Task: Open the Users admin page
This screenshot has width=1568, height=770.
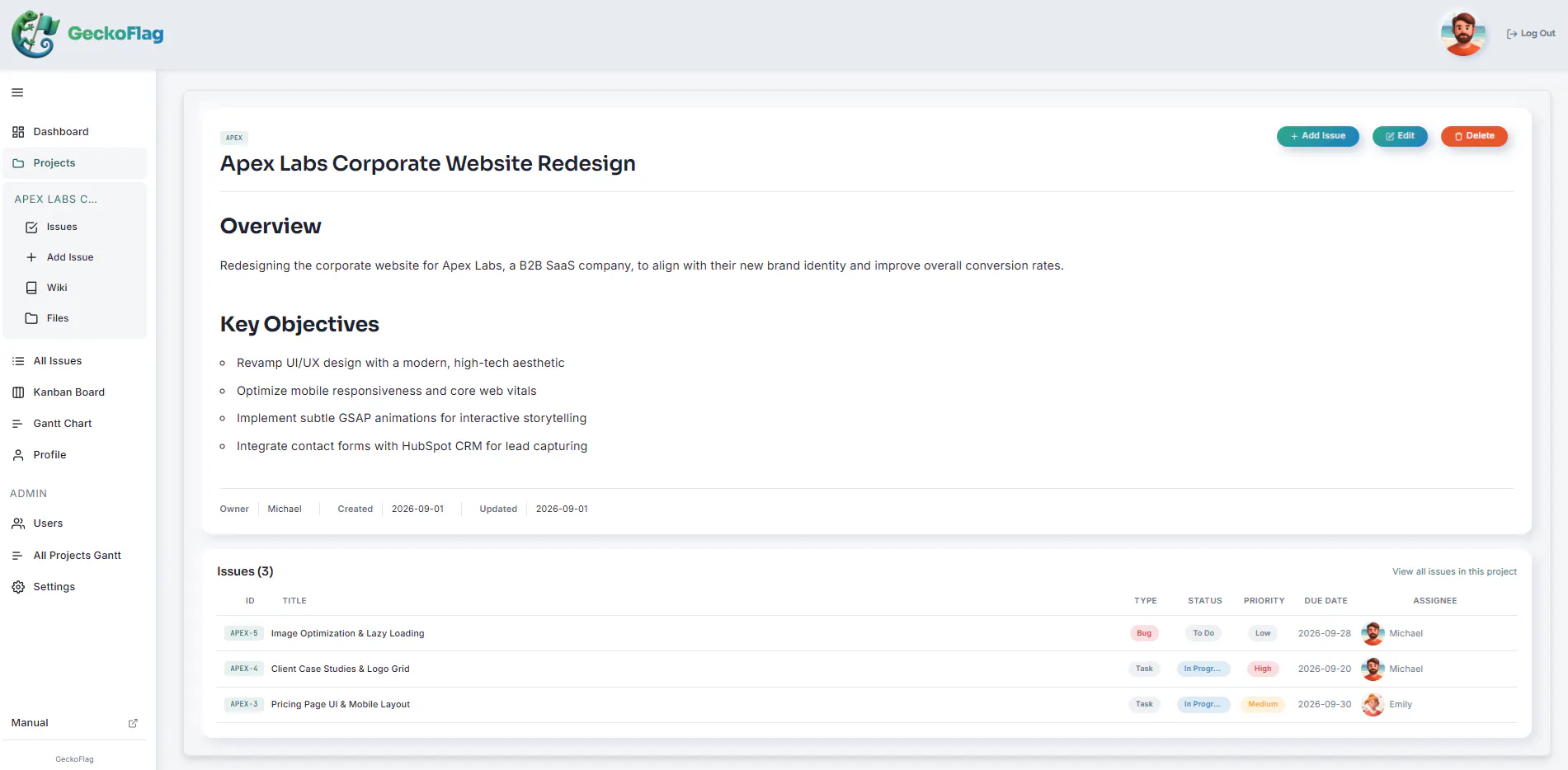Action: [x=75, y=524]
